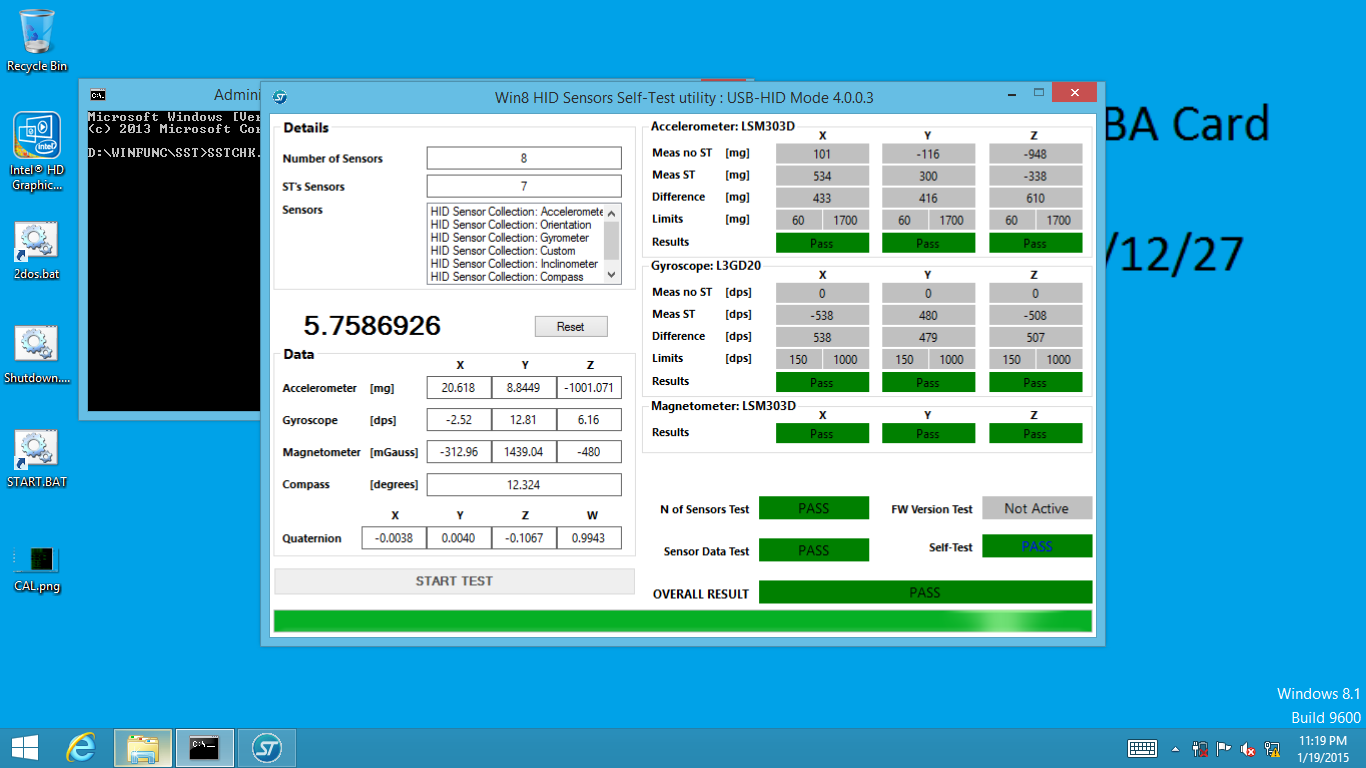Click the ST Sensors utility taskbar icon
Viewport: 1366px width, 768px height.
point(266,747)
